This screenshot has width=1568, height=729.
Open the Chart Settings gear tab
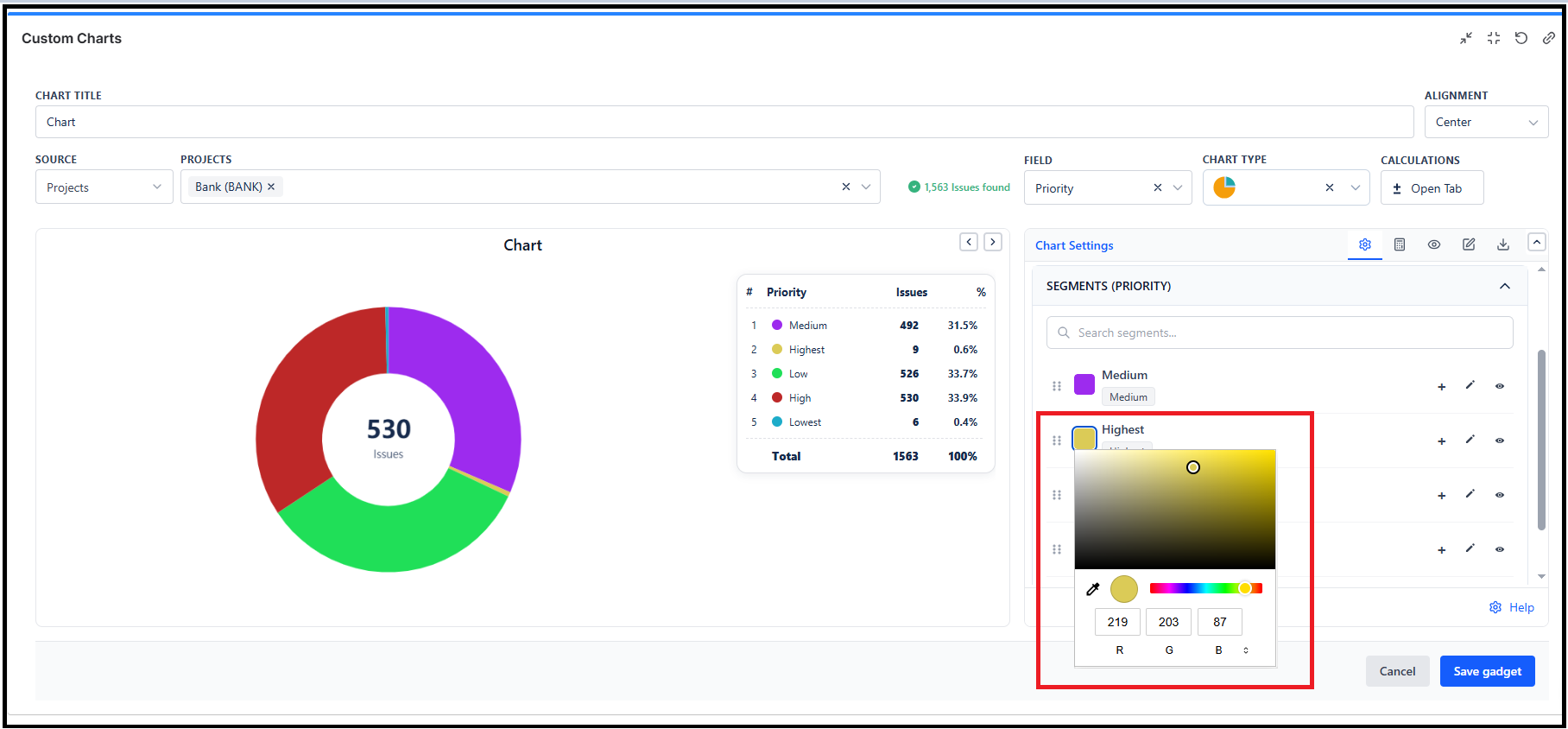(1365, 244)
